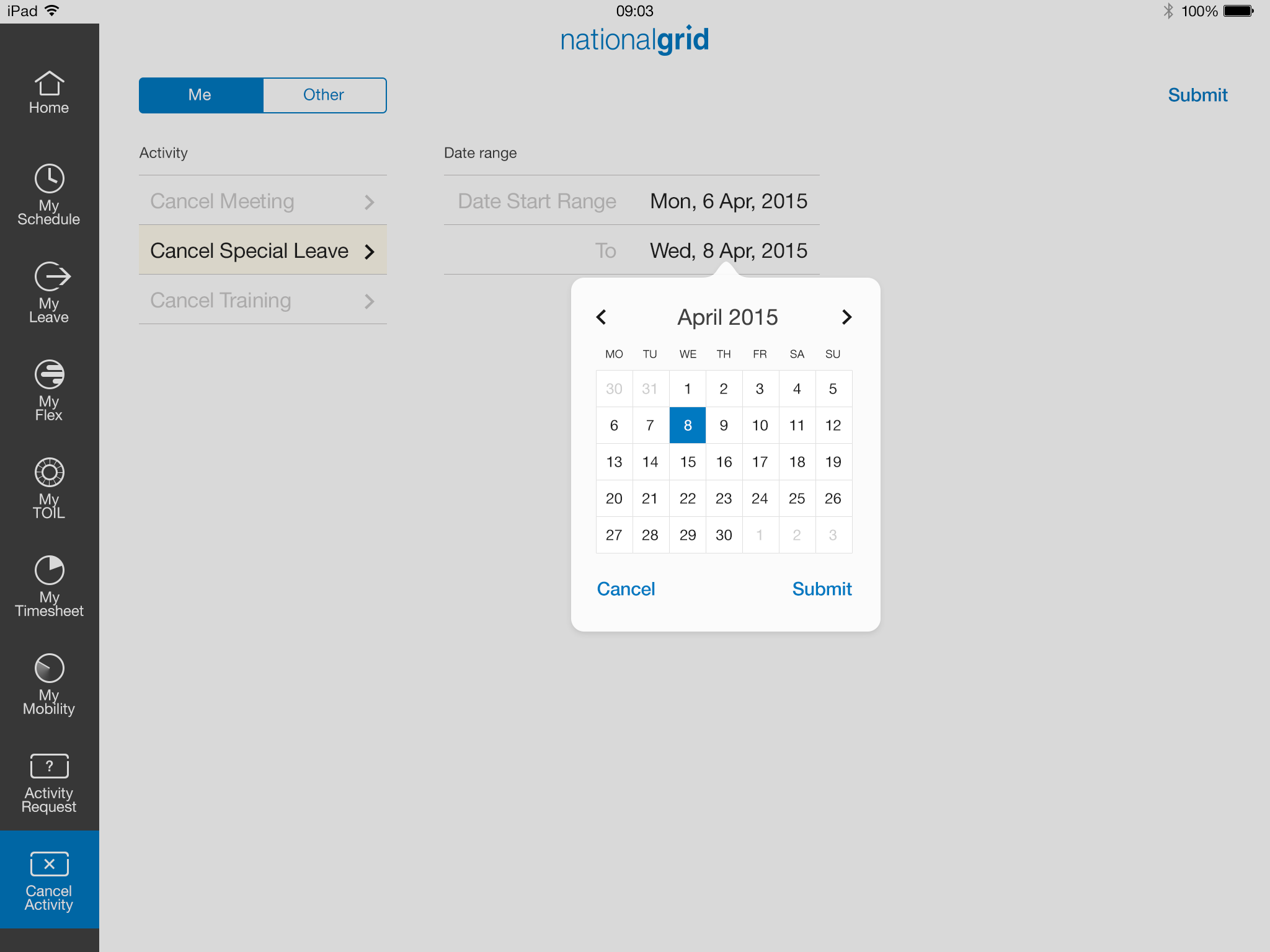Viewport: 1270px width, 952px height.
Task: Open My Schedule clock icon
Action: pyautogui.click(x=49, y=194)
